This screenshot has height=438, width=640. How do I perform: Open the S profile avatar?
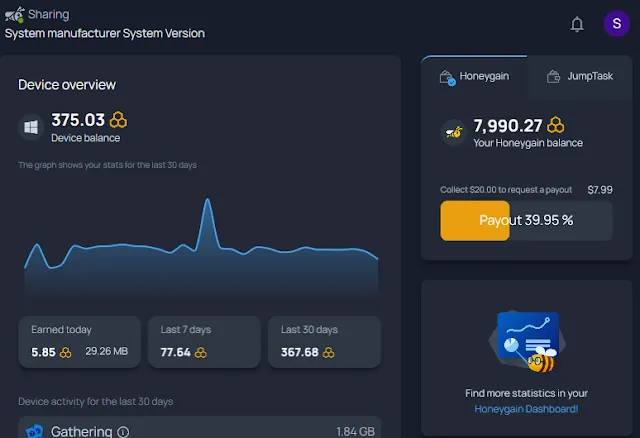click(616, 23)
